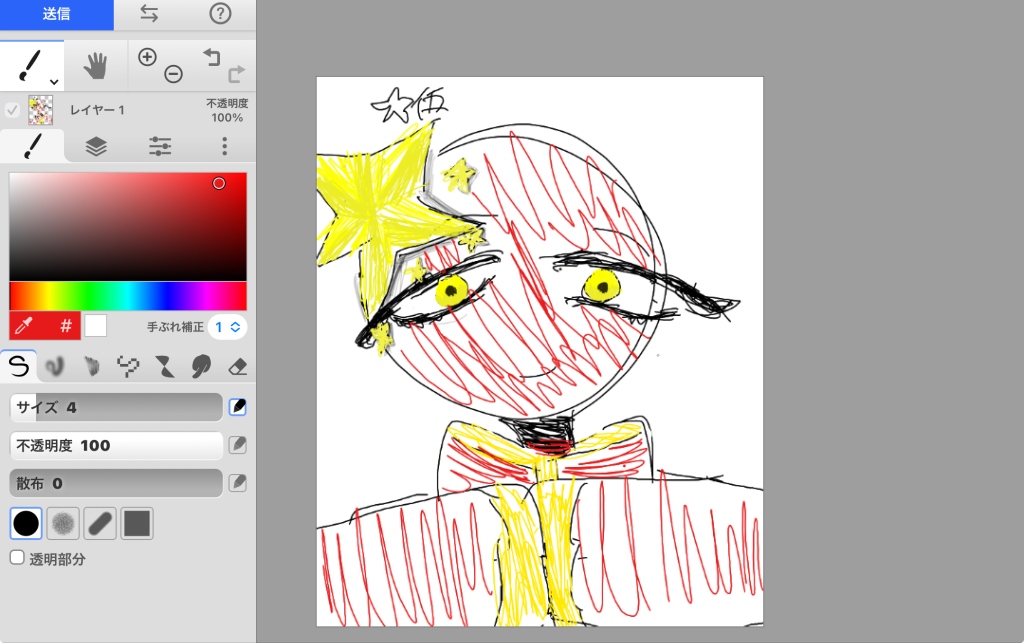Click the サイズ 4 size slider
Image resolution: width=1024 pixels, height=643 pixels.
[116, 407]
